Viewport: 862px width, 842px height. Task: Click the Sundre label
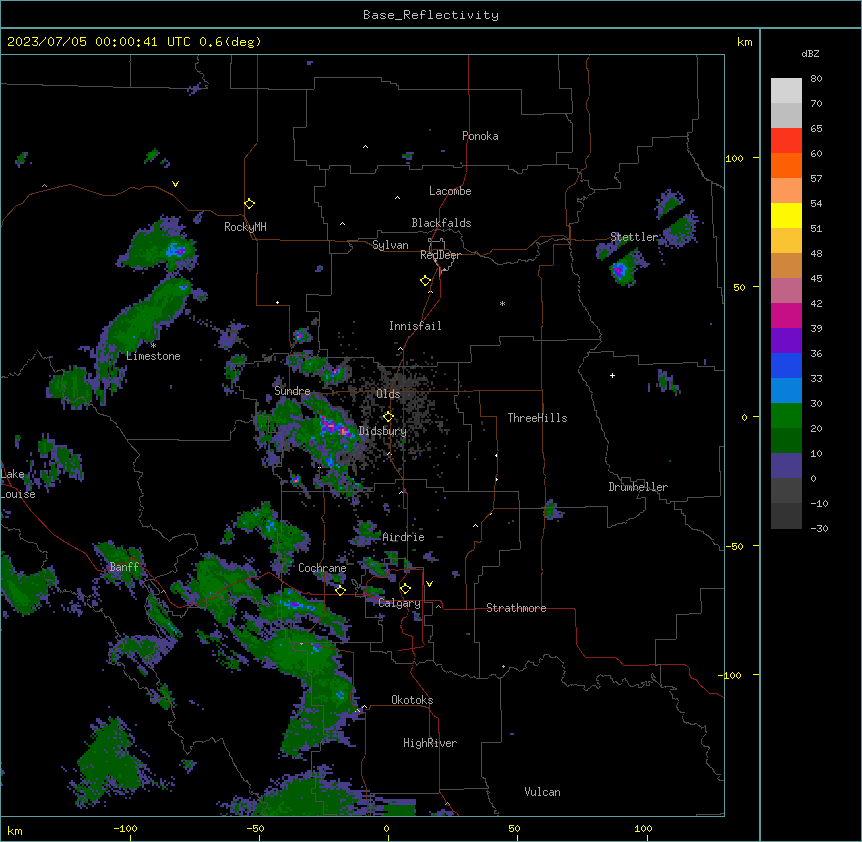(292, 391)
